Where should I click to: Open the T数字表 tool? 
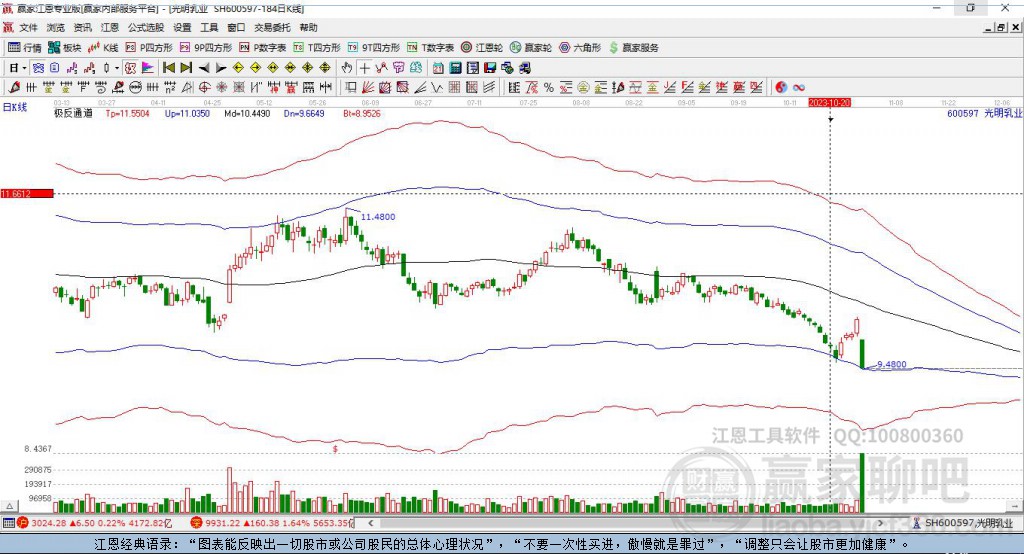[x=430, y=48]
